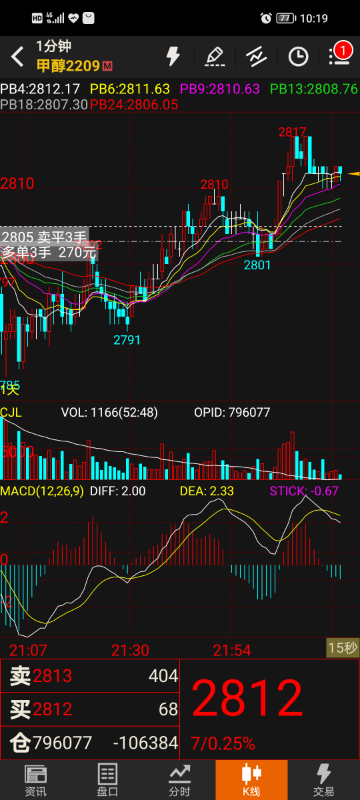Expand the 1分钟 period selector
This screenshot has height=800, width=360.
[x=54, y=46]
